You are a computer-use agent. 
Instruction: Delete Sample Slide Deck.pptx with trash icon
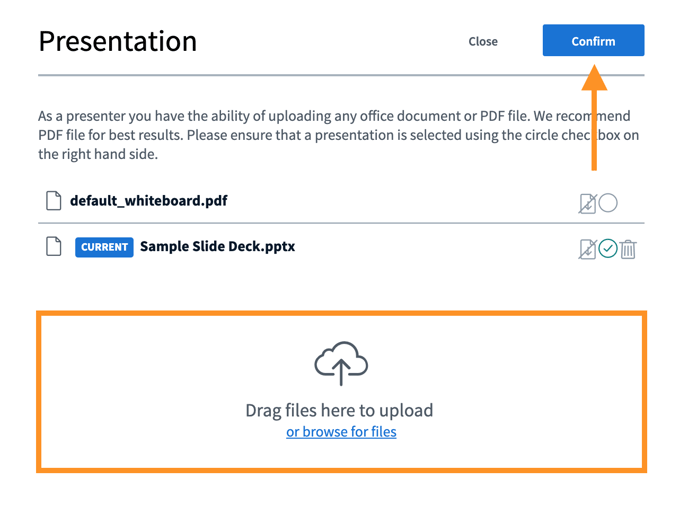coord(628,249)
